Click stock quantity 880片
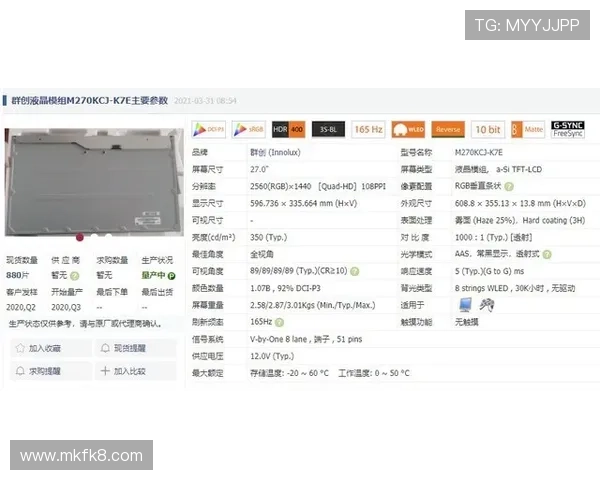This screenshot has height=480, width=600. tap(18, 275)
